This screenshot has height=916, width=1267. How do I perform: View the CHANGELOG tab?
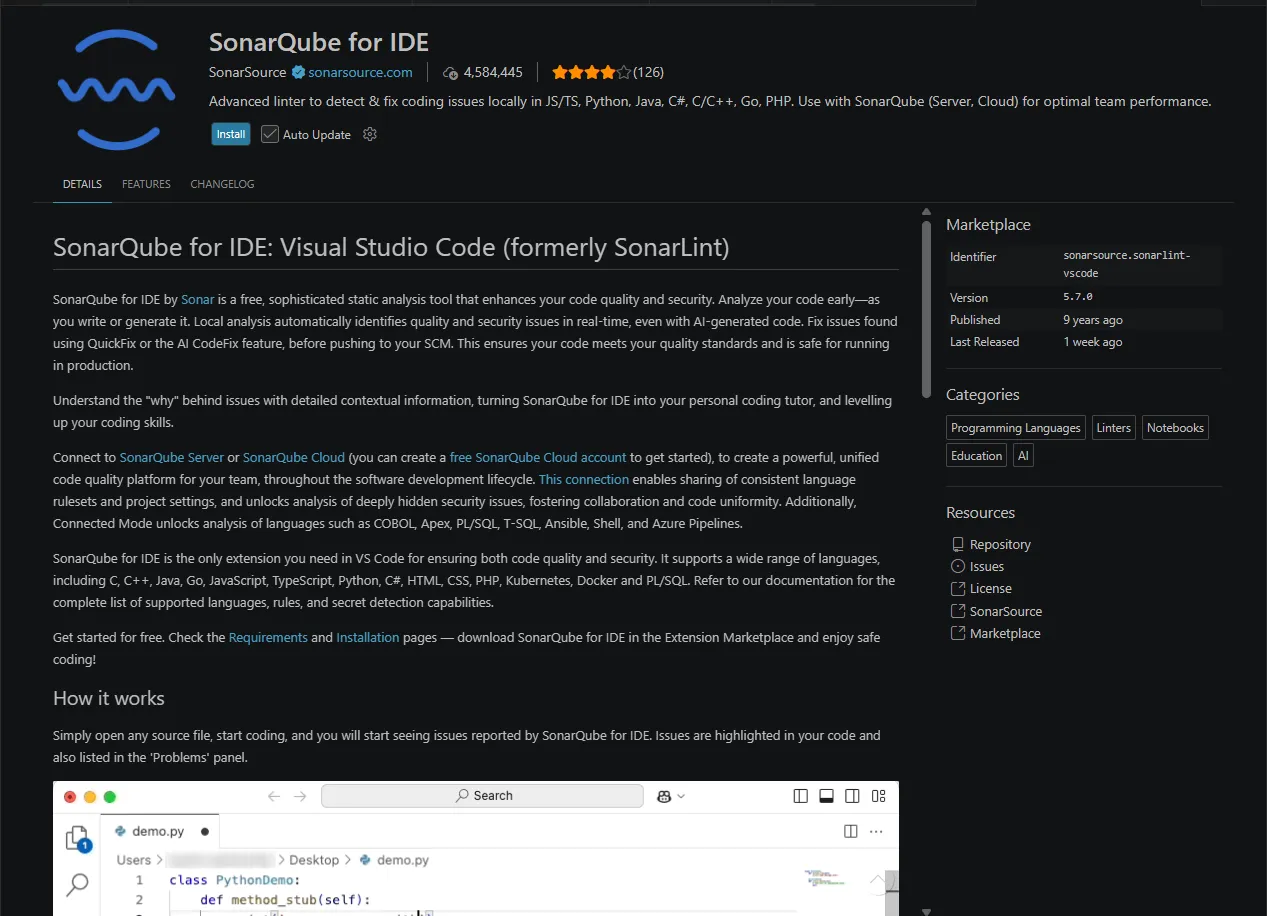tap(222, 184)
